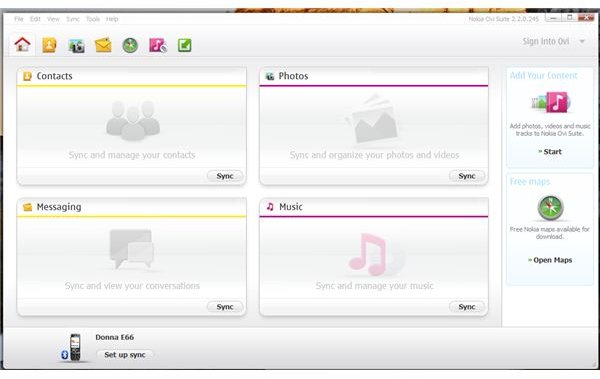Click the Set up sync button
The height and width of the screenshot is (379, 600).
click(125, 355)
